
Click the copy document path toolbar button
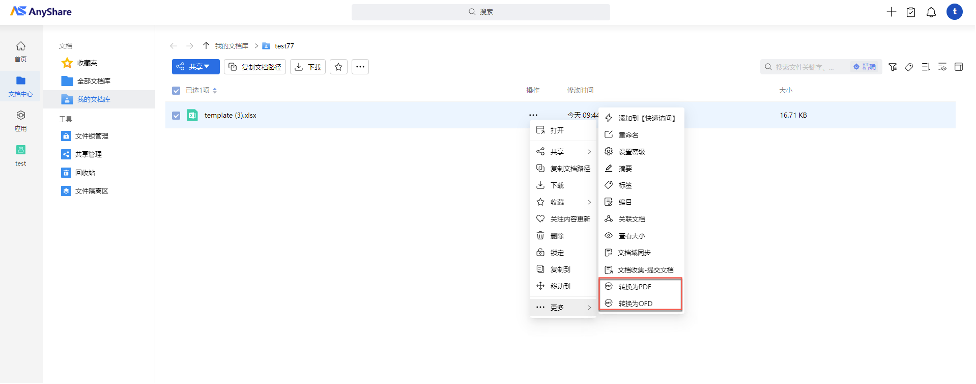click(255, 67)
